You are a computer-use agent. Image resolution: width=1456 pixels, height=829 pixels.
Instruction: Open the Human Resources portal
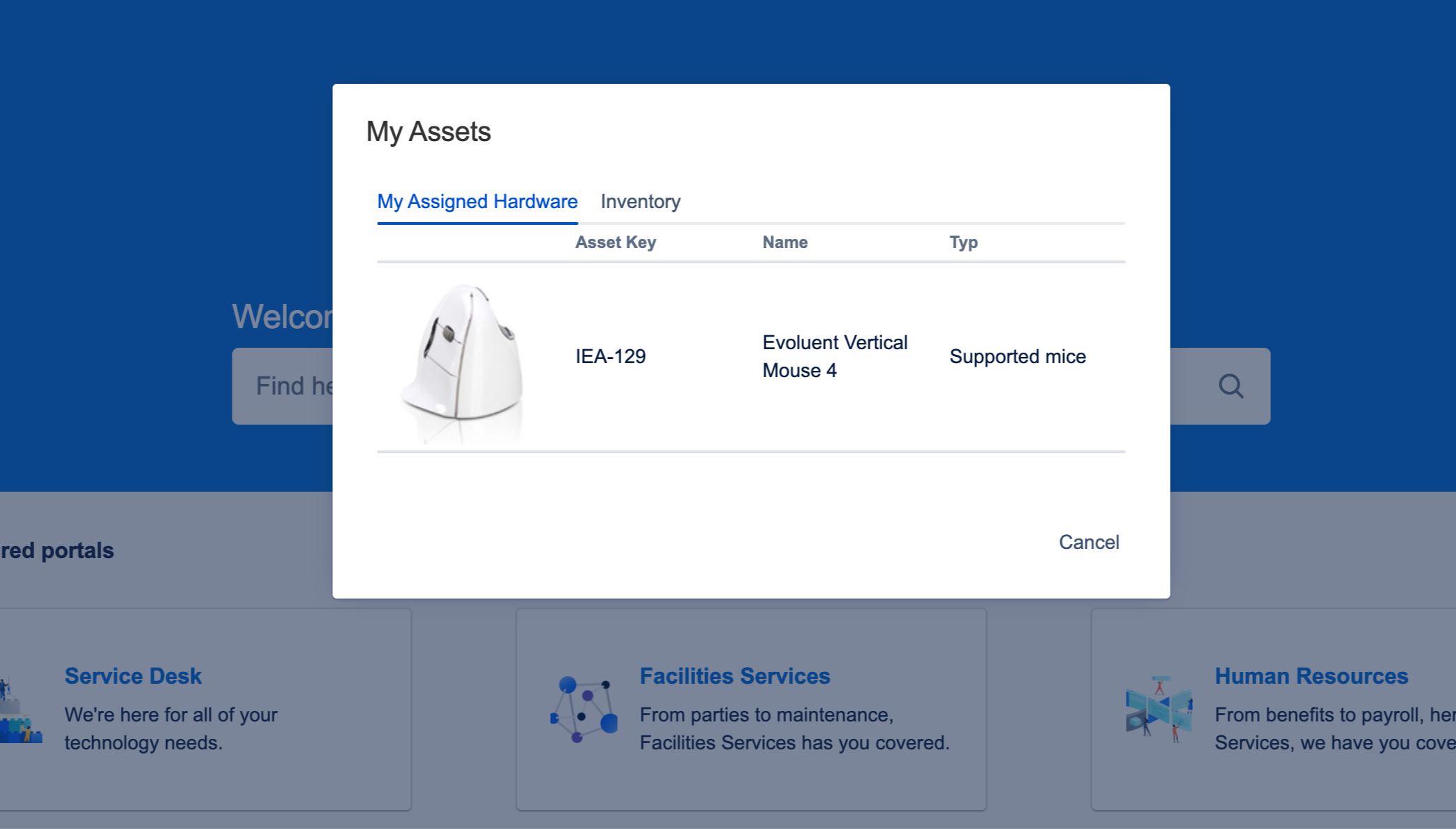[1312, 675]
